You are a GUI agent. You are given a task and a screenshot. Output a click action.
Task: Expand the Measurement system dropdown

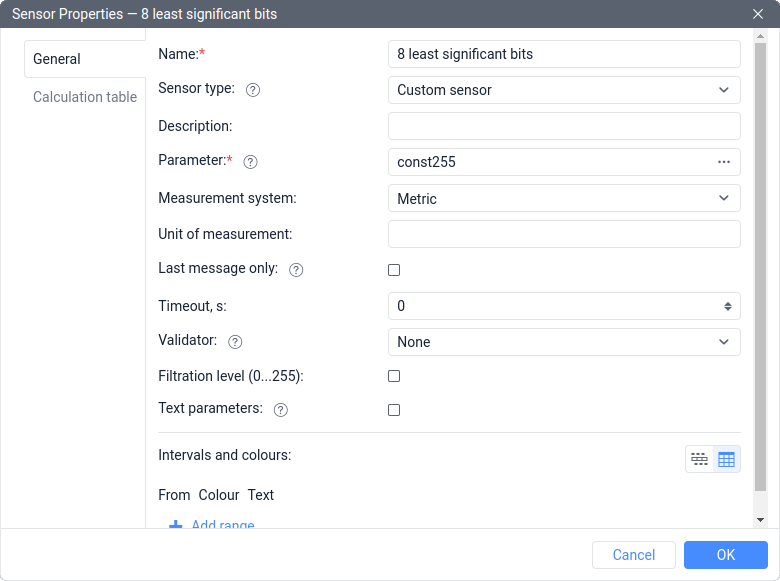pyautogui.click(x=564, y=198)
